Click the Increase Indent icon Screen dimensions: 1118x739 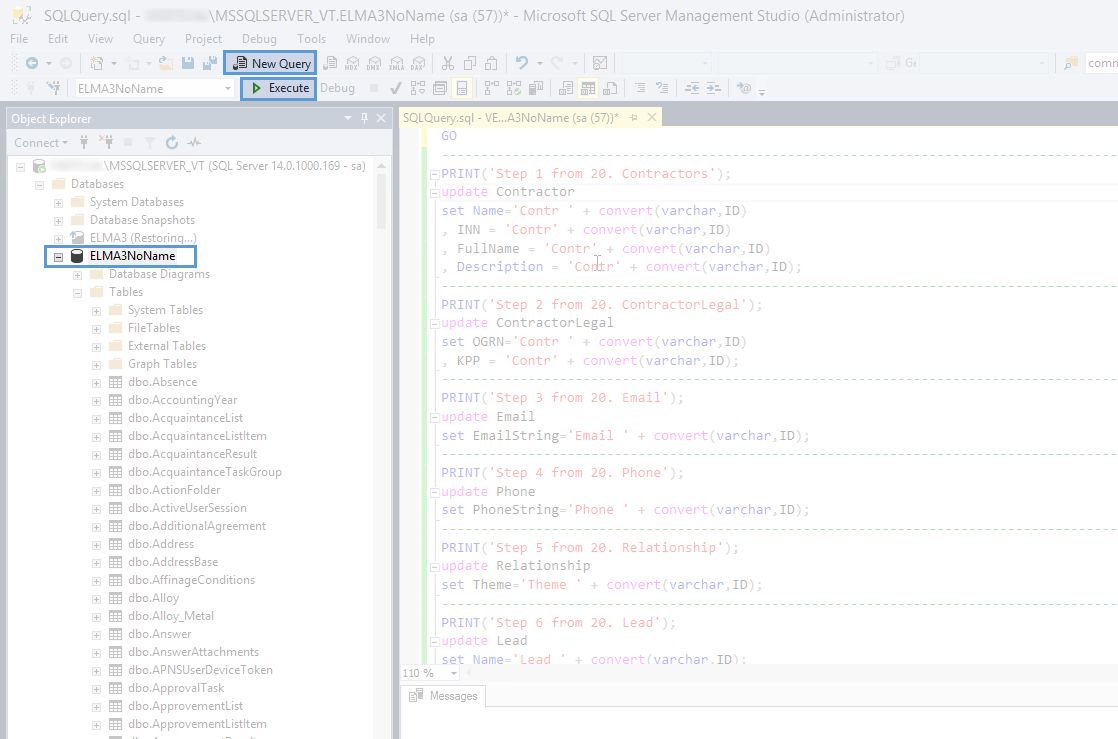pos(714,88)
